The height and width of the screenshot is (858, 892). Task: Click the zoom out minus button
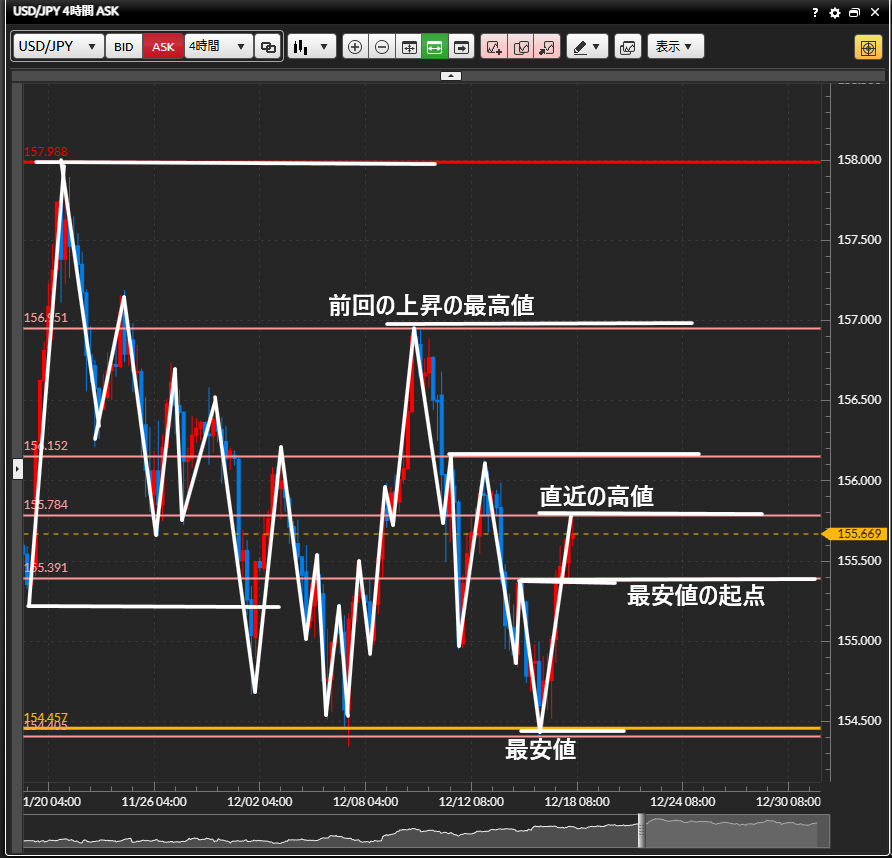click(382, 47)
